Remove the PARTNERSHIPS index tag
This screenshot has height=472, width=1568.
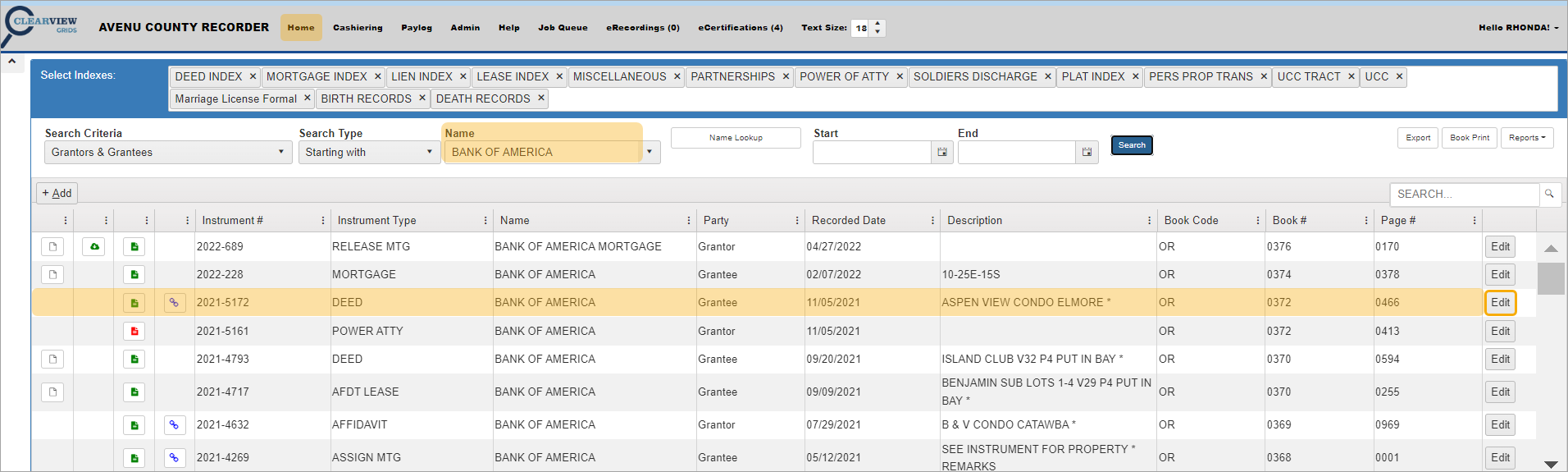786,76
